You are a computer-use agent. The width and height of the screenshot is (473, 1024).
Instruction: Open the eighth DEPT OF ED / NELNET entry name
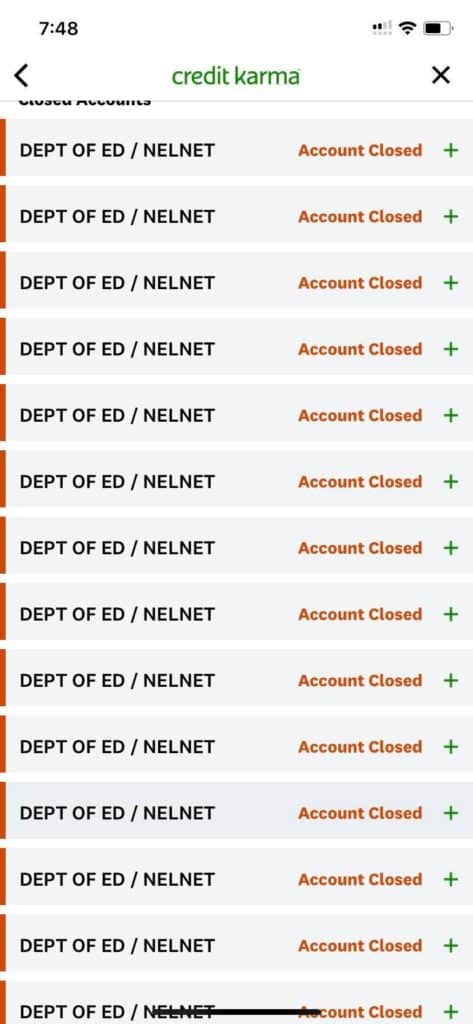tap(117, 615)
